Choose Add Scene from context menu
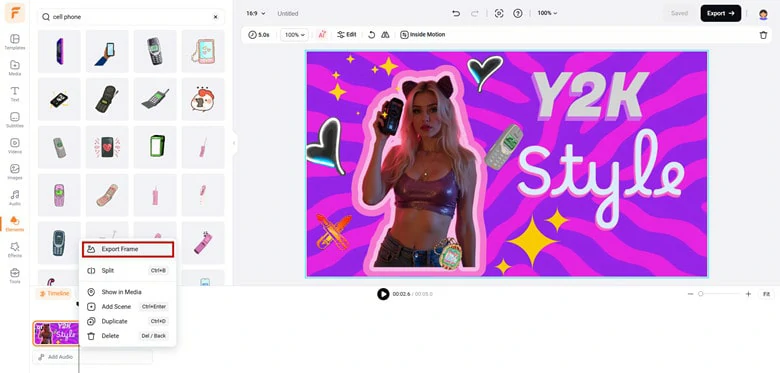The width and height of the screenshot is (780, 373). pos(128,306)
